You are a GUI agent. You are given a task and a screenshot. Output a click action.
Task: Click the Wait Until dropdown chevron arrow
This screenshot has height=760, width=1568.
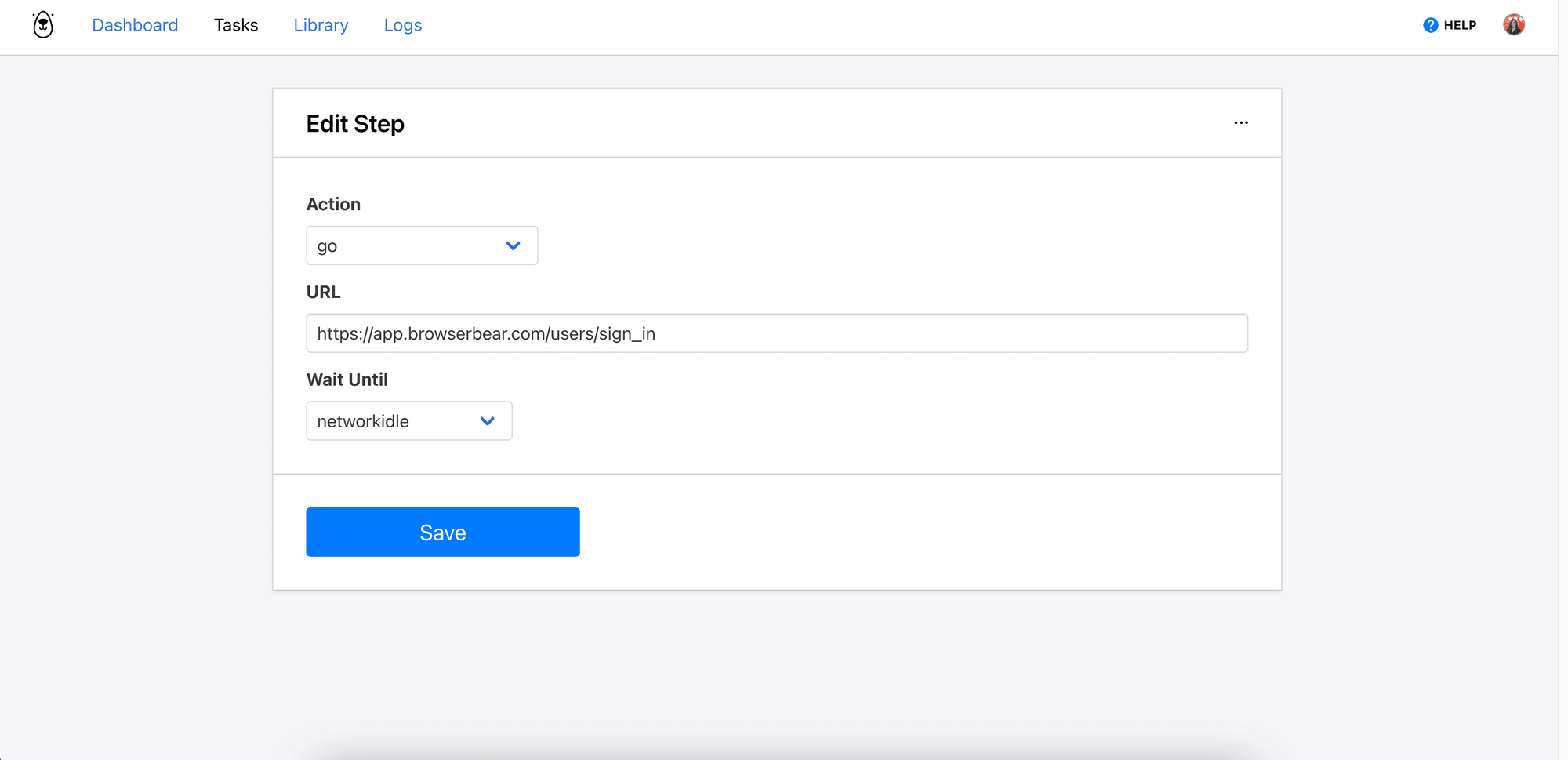click(487, 420)
